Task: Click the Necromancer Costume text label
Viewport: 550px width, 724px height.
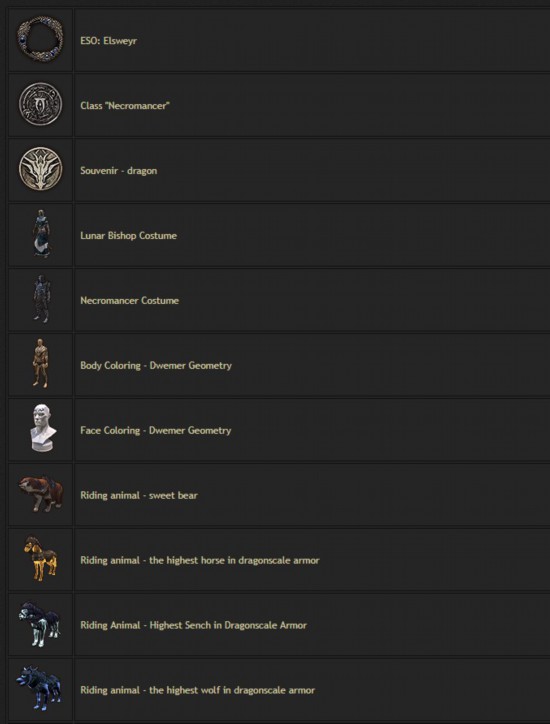Action: pos(129,301)
